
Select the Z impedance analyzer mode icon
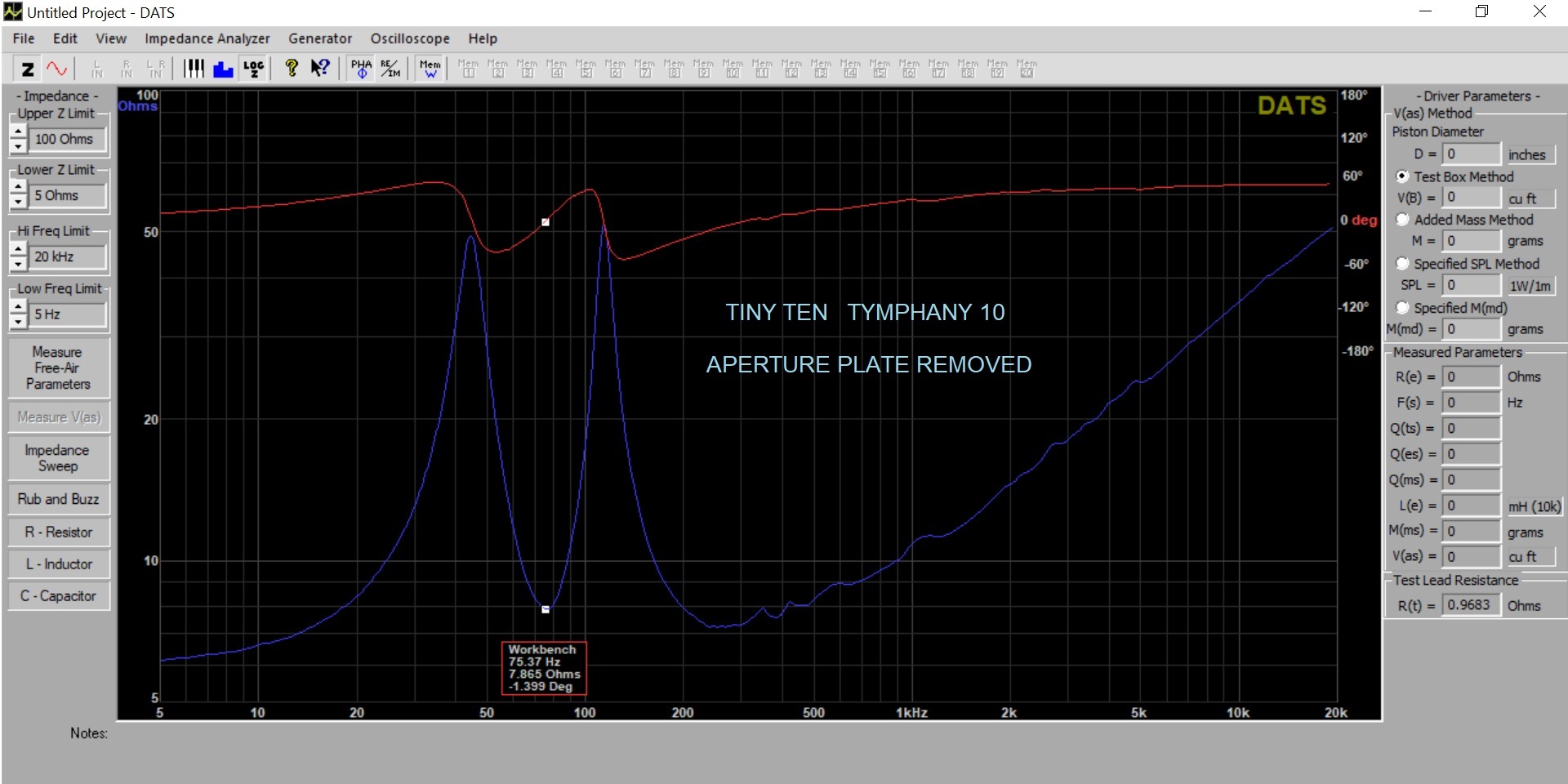point(28,69)
